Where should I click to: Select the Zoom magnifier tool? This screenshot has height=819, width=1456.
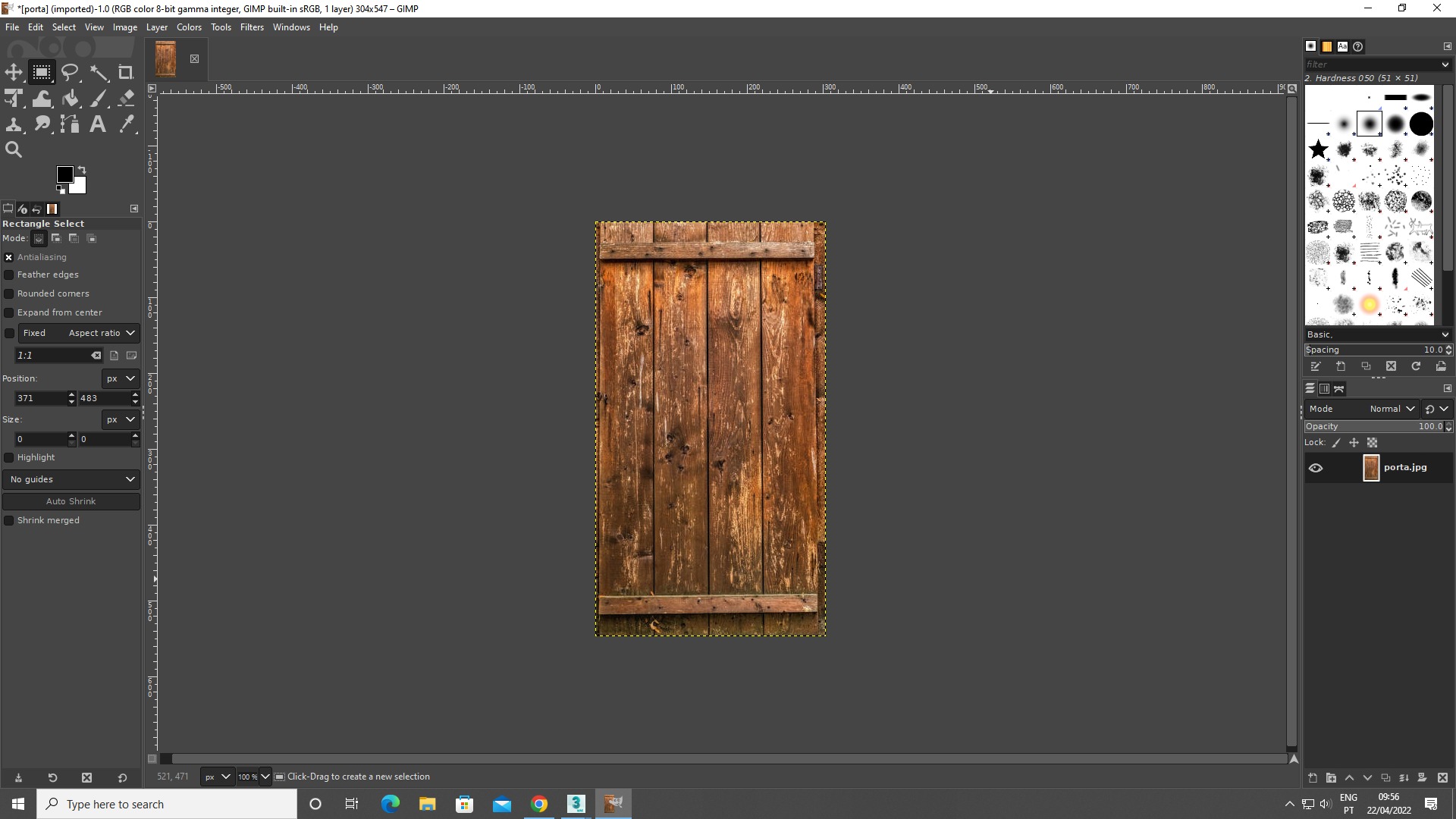click(14, 150)
